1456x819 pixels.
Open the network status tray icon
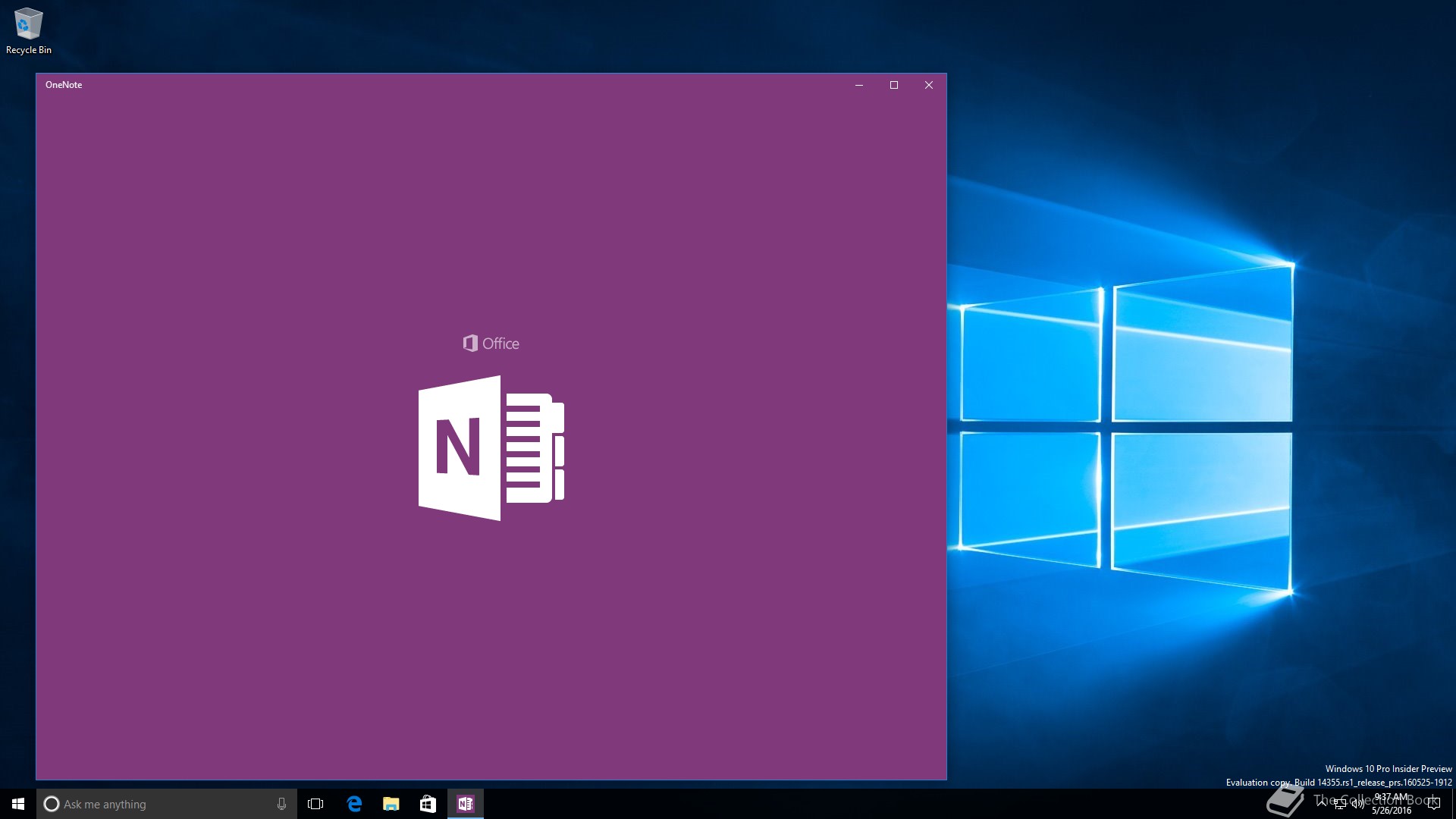(x=1340, y=804)
